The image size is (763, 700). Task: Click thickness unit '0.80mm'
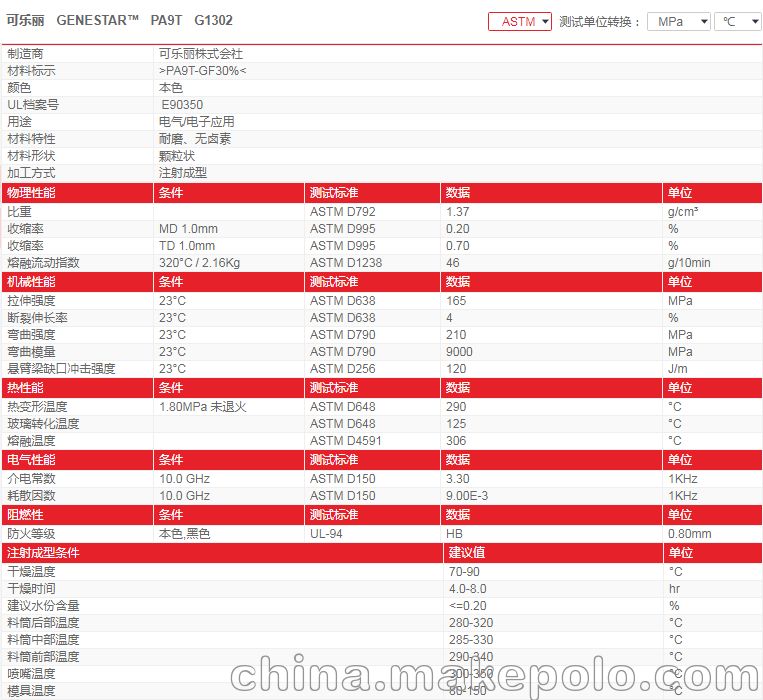point(690,534)
